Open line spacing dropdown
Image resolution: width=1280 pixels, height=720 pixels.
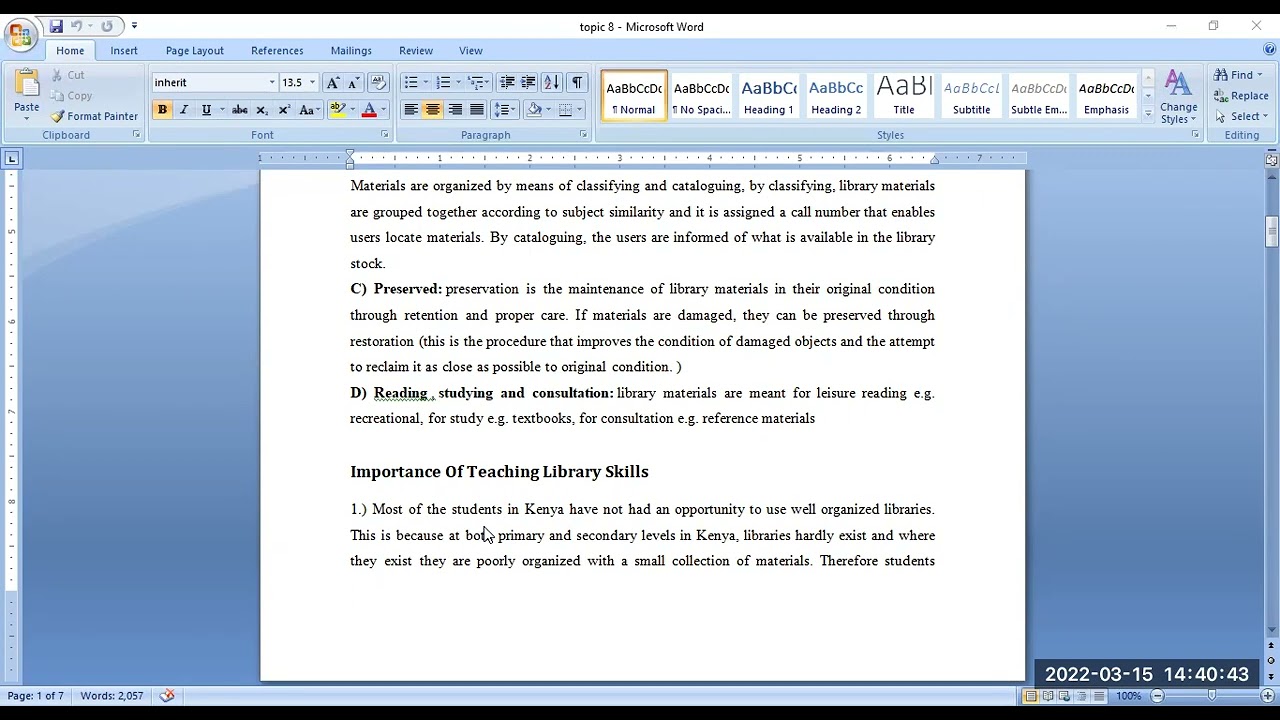(x=505, y=110)
